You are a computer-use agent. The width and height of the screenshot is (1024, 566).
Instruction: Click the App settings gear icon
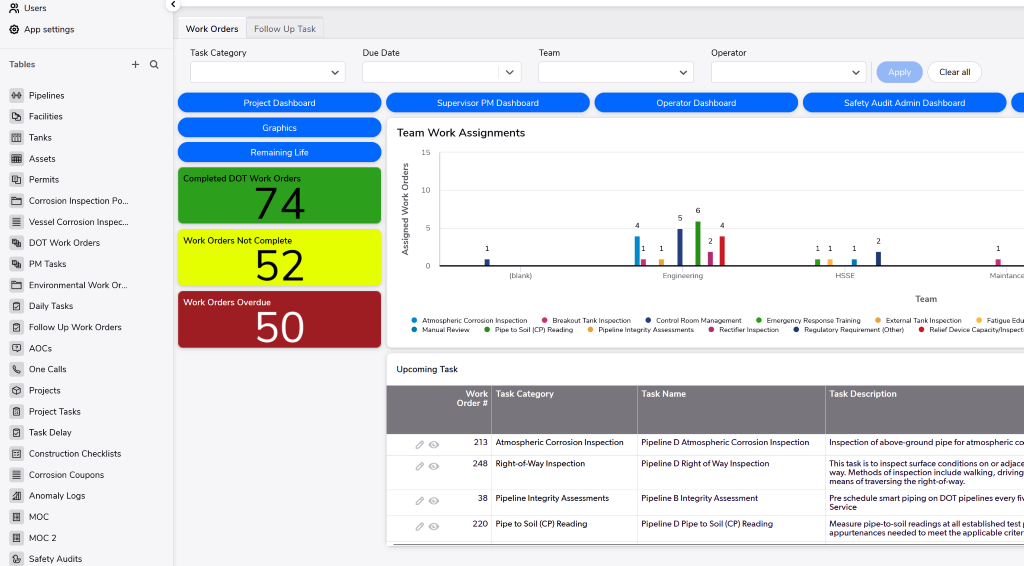point(14,29)
